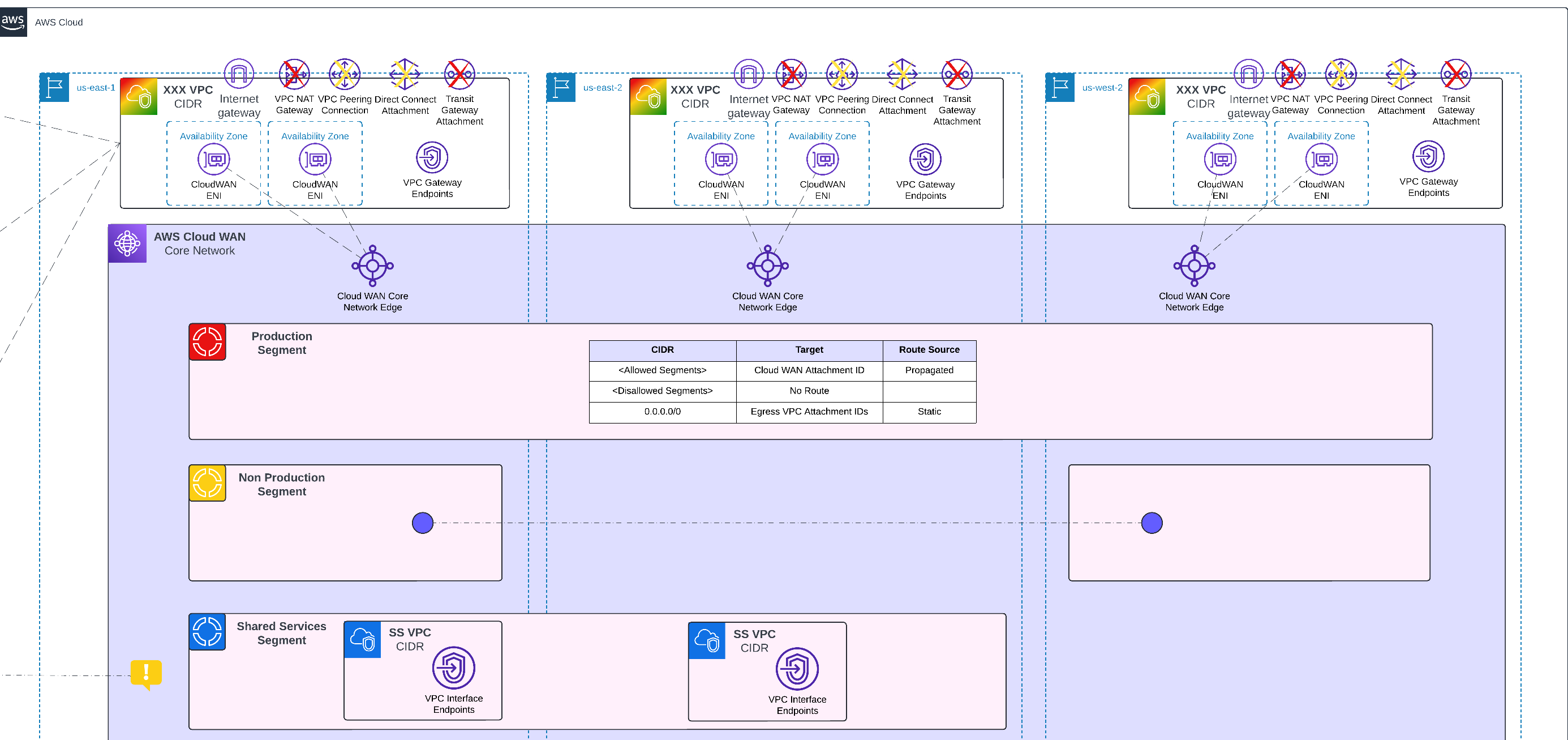Select the us-east-1 Direct Connect Attachment icon
This screenshot has width=1568, height=740.
[x=405, y=74]
